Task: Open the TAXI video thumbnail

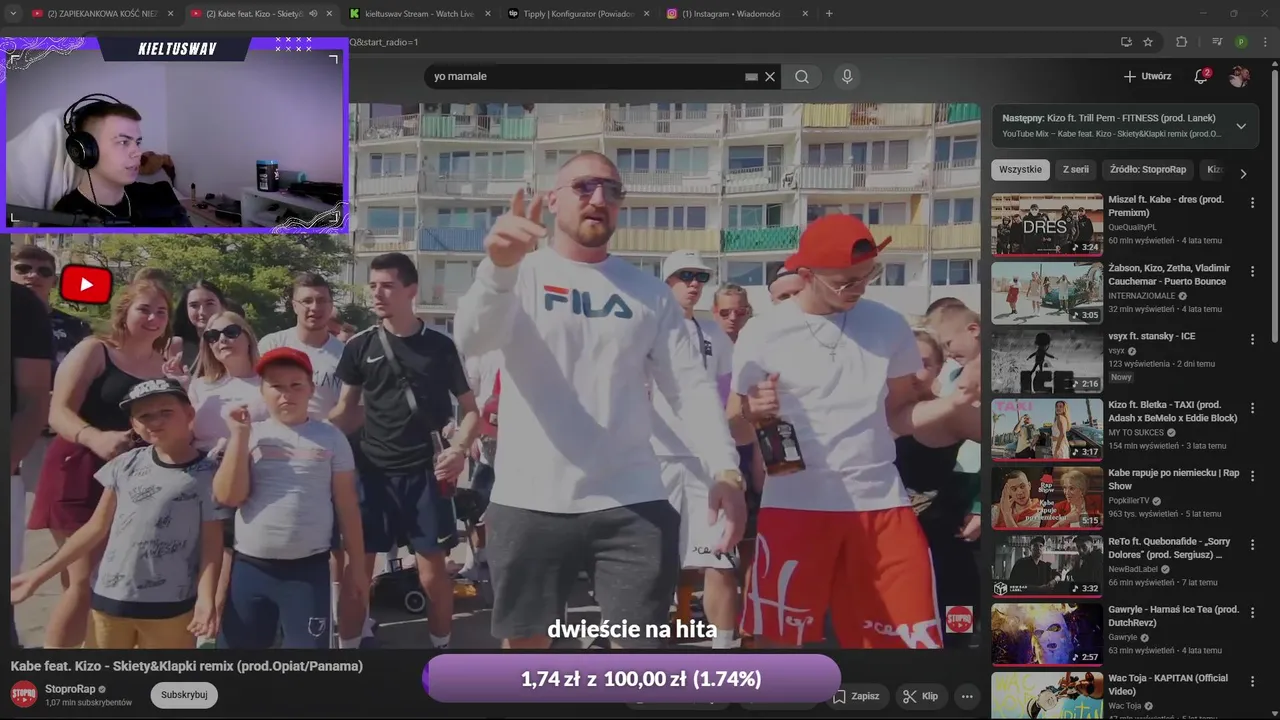Action: tap(1047, 429)
